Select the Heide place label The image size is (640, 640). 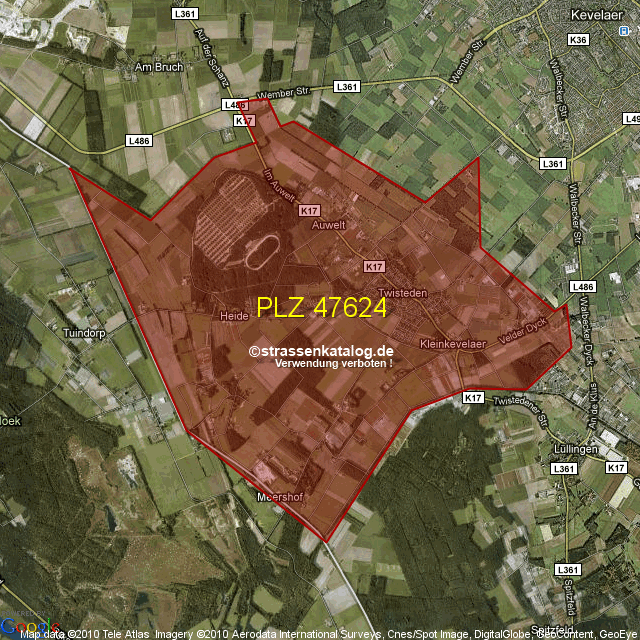(233, 315)
